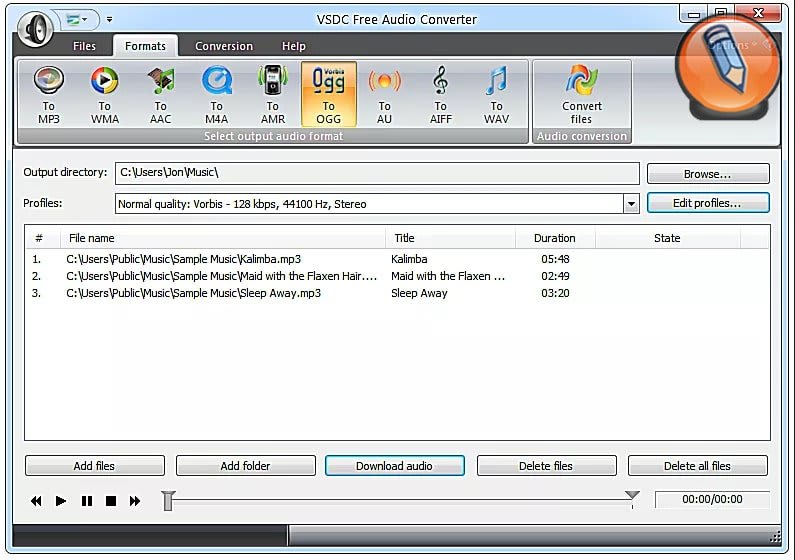Sort by the Title column header
The width and height of the screenshot is (795, 560).
pos(451,238)
